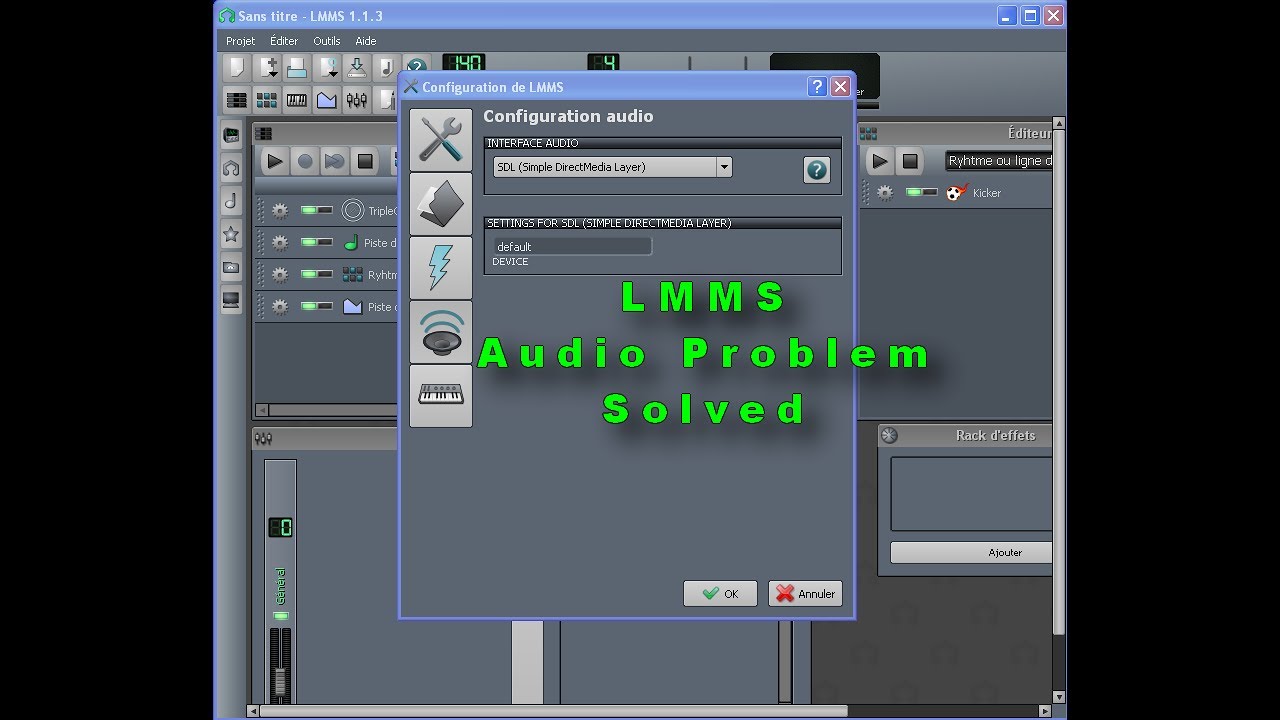Open audio settings speaker tab
1280x720 pixels.
441,331
